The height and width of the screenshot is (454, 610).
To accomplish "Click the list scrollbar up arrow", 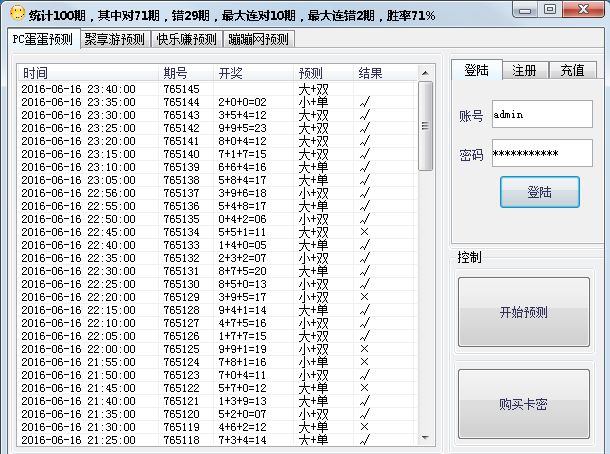I will click(425, 73).
